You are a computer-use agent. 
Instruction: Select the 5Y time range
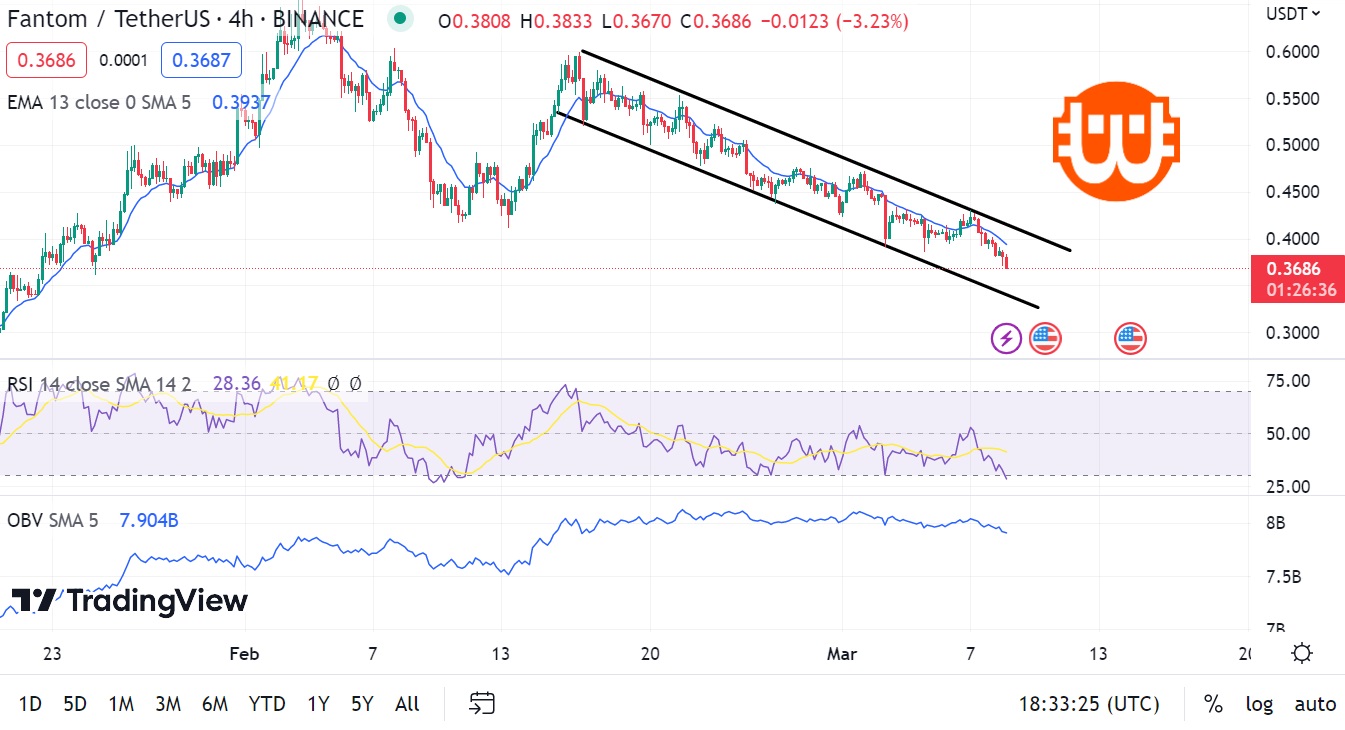click(362, 704)
